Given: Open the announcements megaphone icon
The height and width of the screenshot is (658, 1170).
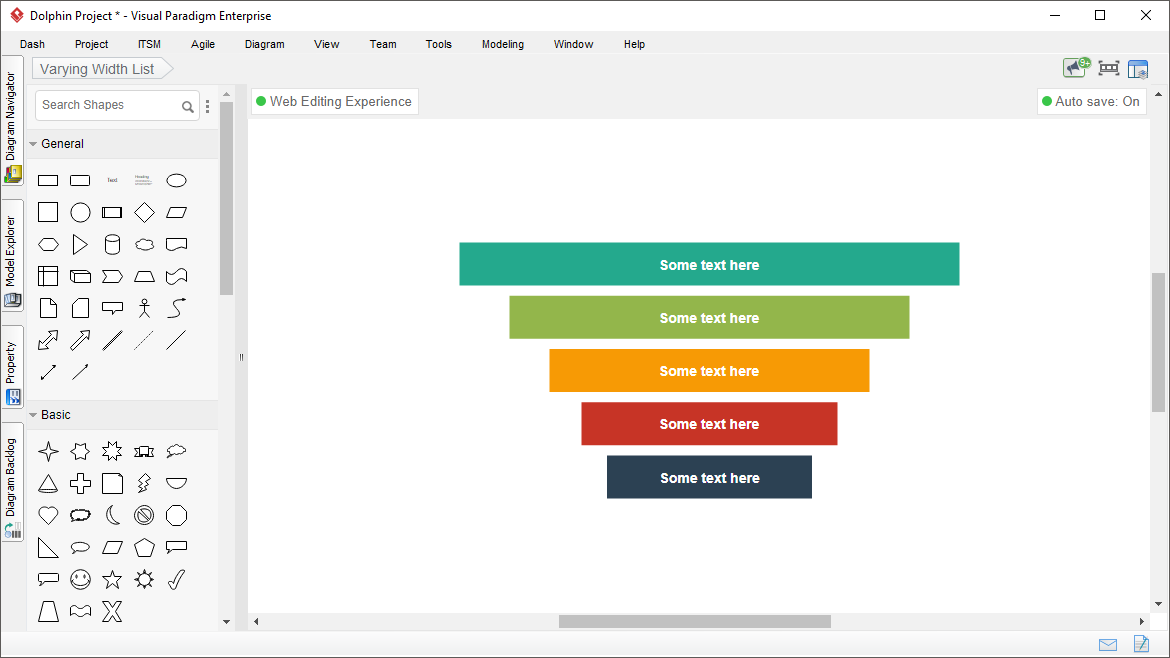Looking at the screenshot, I should [x=1076, y=68].
